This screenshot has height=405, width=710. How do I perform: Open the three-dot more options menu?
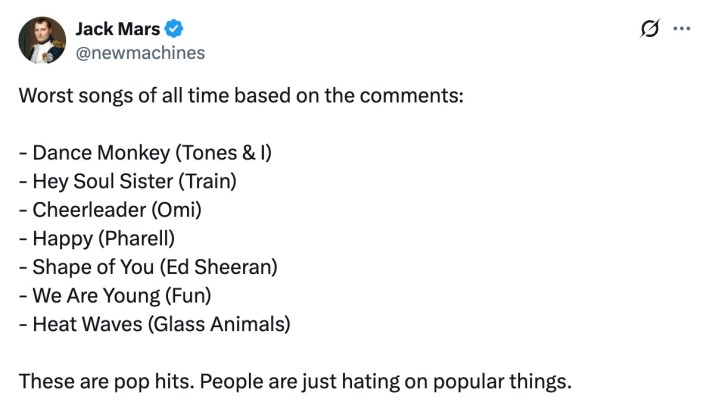(682, 29)
